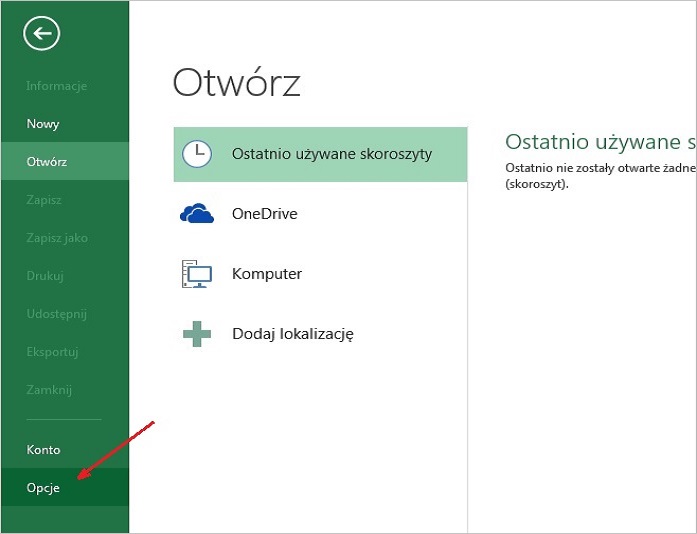The image size is (697, 534).
Task: Click the green plus add location icon
Action: tap(197, 333)
